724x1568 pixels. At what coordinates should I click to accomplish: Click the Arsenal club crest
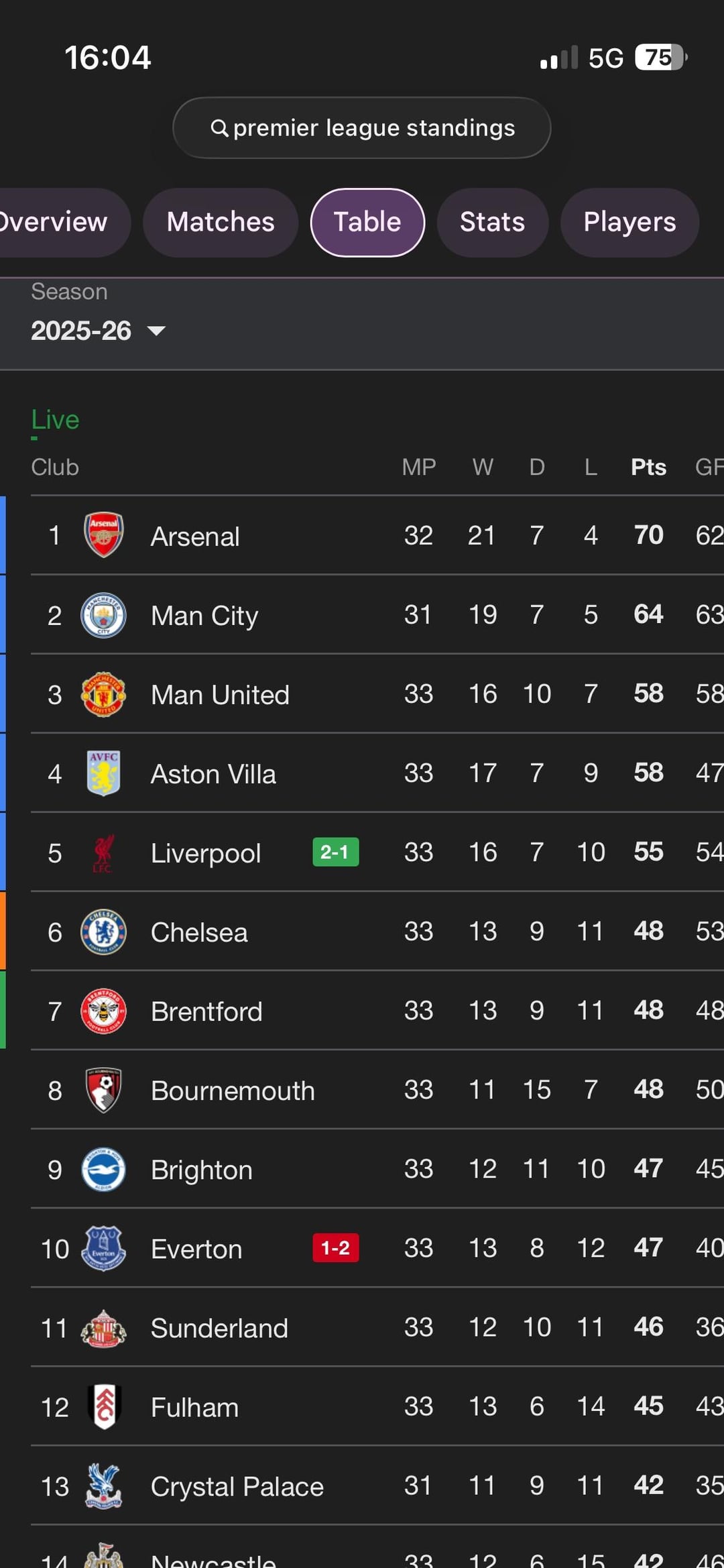[x=103, y=535]
